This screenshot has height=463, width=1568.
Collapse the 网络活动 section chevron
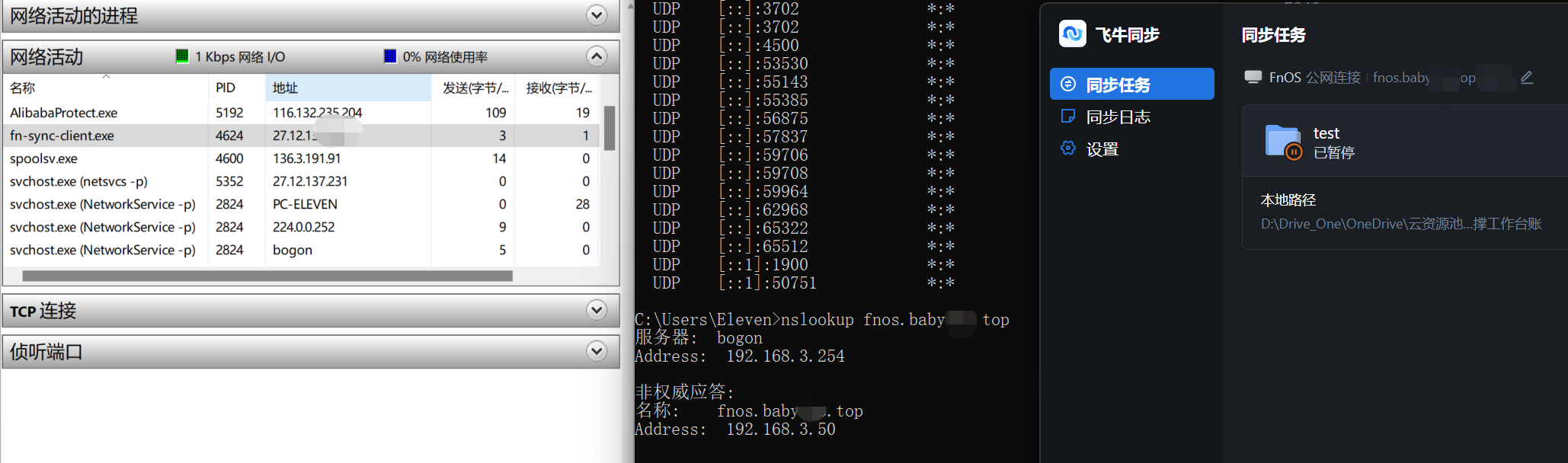597,56
